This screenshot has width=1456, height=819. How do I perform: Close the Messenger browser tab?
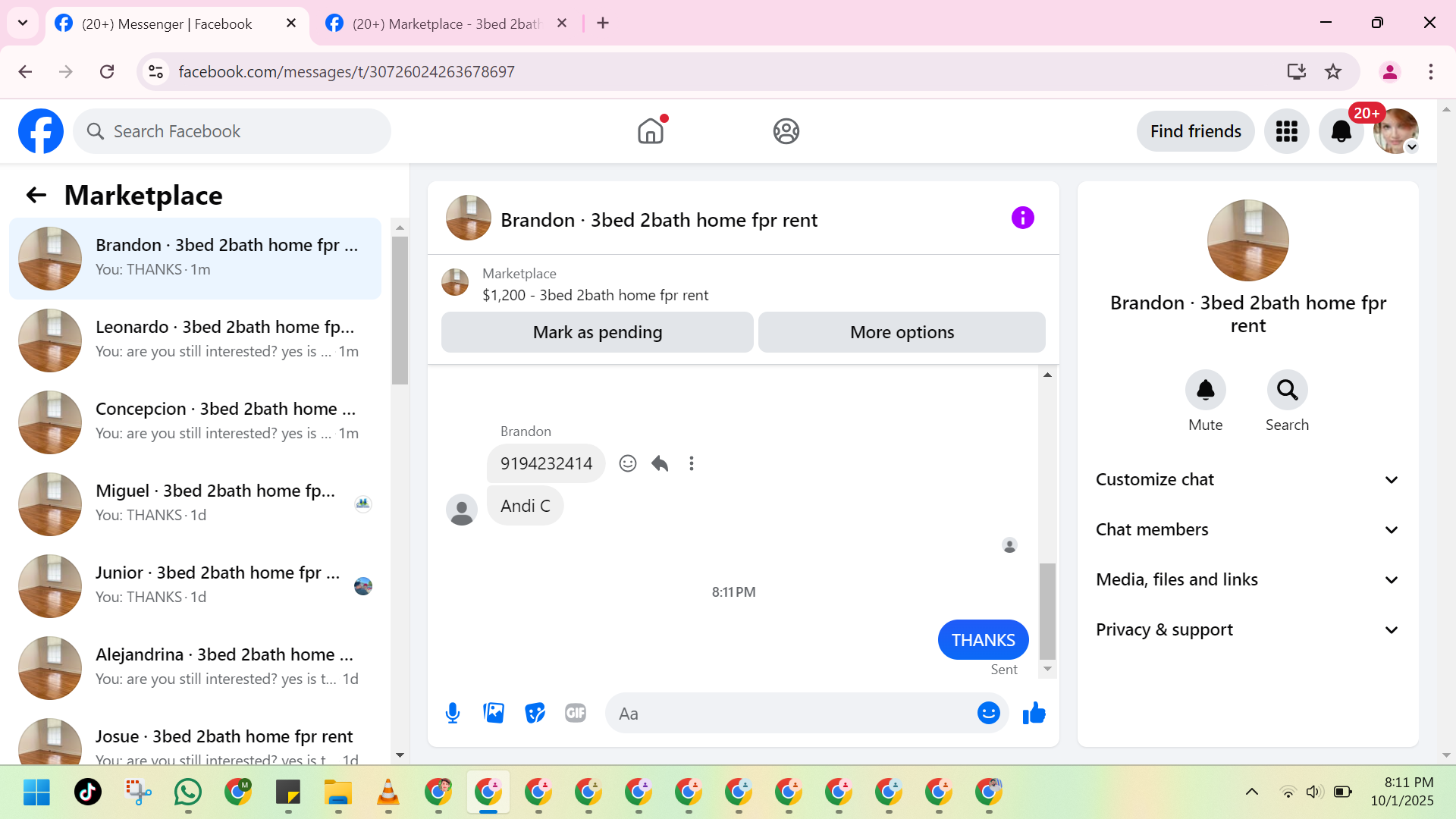[x=291, y=24]
